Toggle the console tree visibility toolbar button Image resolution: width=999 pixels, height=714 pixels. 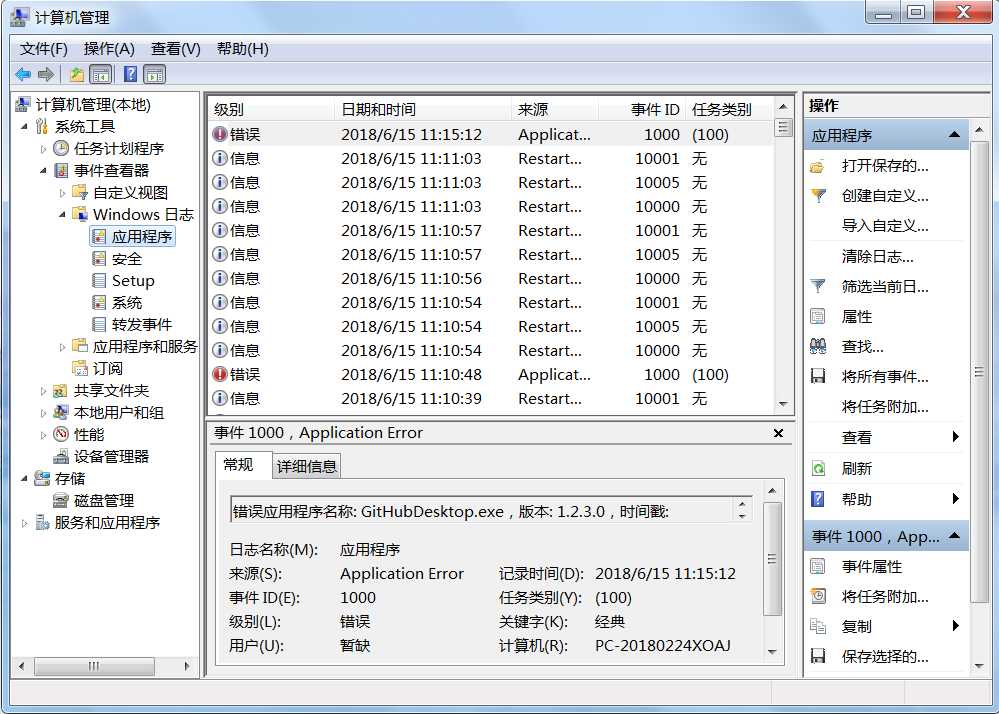[x=101, y=73]
